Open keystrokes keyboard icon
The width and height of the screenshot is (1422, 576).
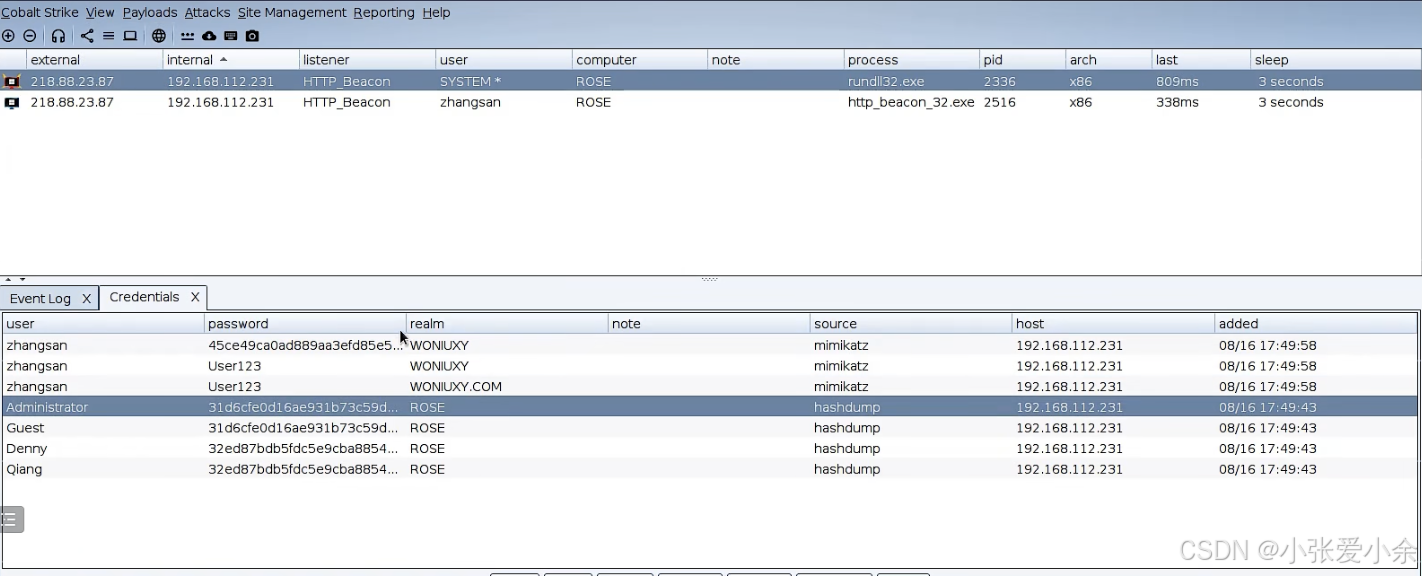click(x=230, y=36)
